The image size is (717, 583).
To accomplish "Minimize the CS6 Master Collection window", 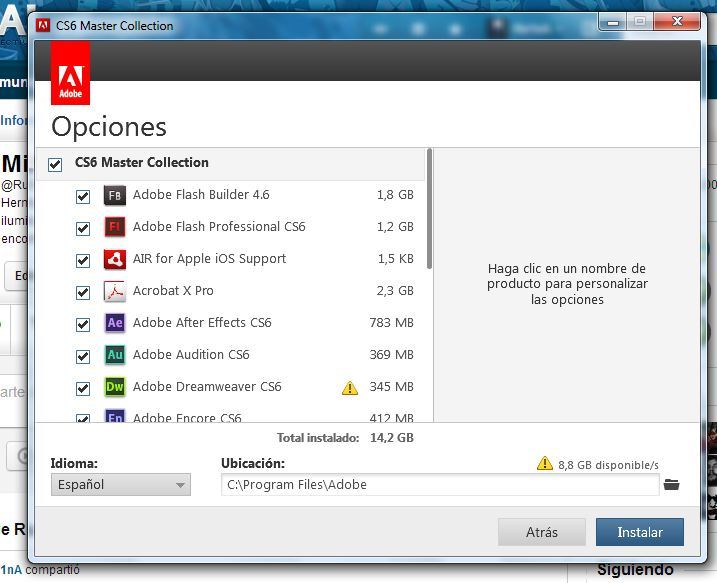I will [613, 22].
